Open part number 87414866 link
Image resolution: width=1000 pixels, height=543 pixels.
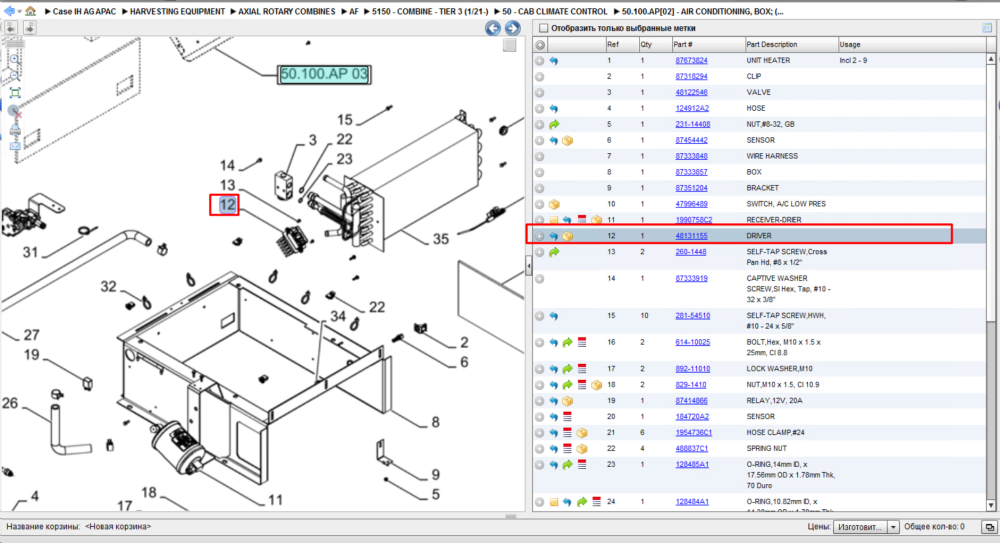click(x=691, y=401)
